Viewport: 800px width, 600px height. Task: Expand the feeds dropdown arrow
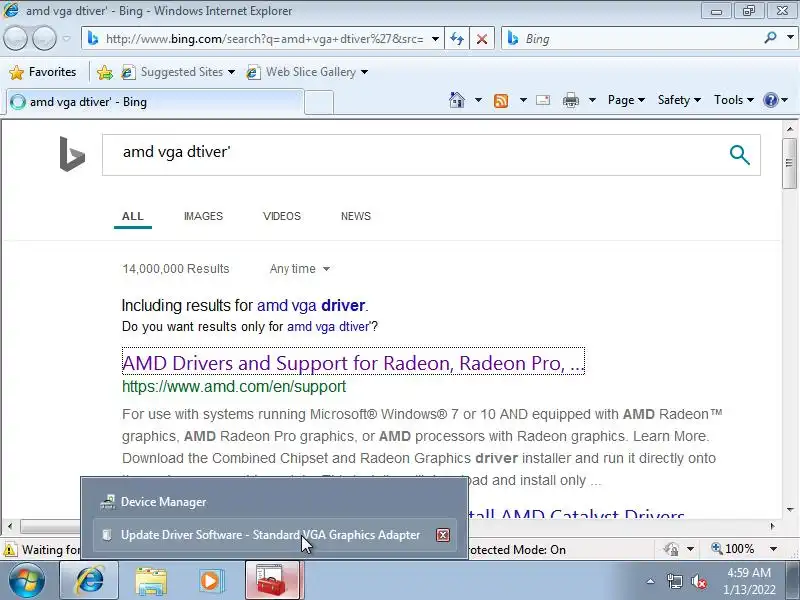pos(523,100)
